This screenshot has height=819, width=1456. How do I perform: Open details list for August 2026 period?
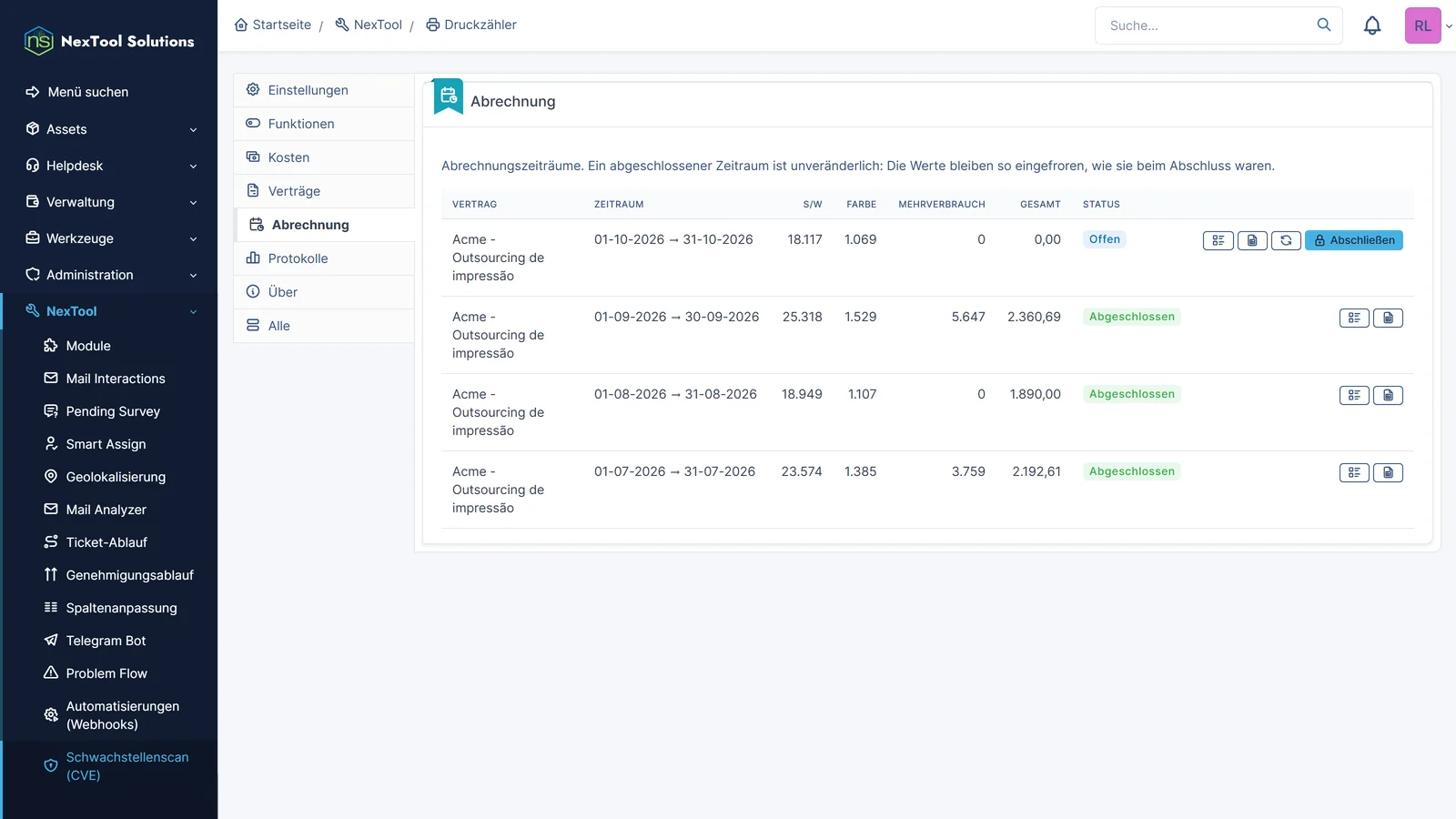(x=1354, y=395)
